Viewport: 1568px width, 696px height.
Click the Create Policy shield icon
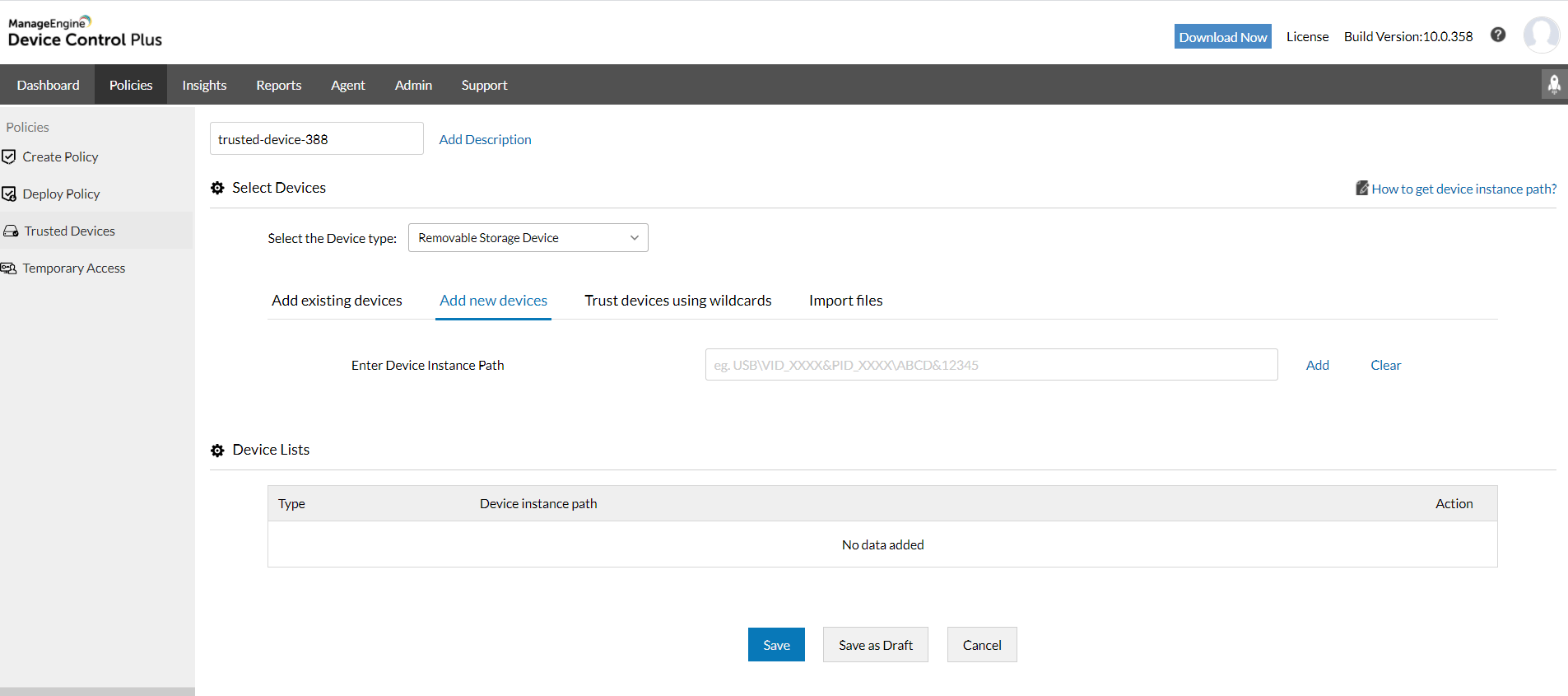pyautogui.click(x=9, y=156)
